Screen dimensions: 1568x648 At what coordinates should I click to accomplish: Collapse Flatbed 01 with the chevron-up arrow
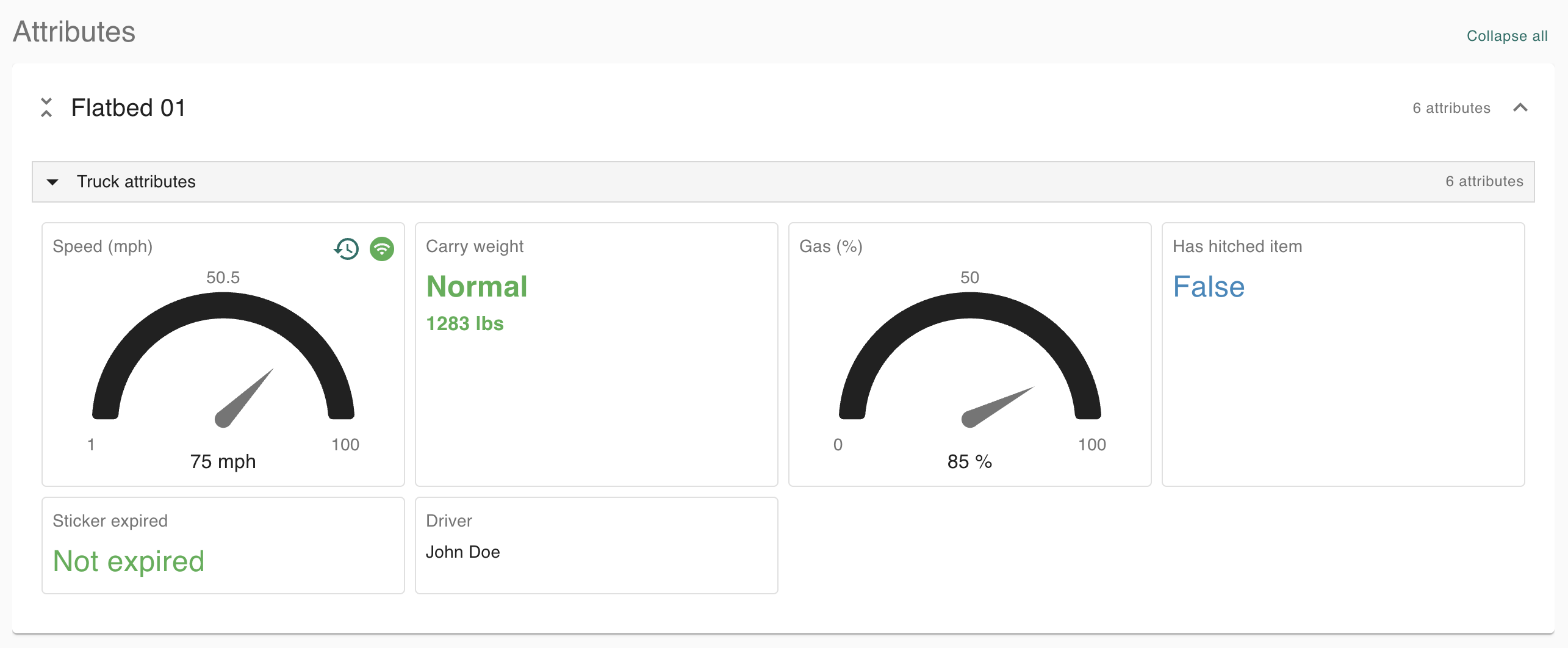point(1520,107)
